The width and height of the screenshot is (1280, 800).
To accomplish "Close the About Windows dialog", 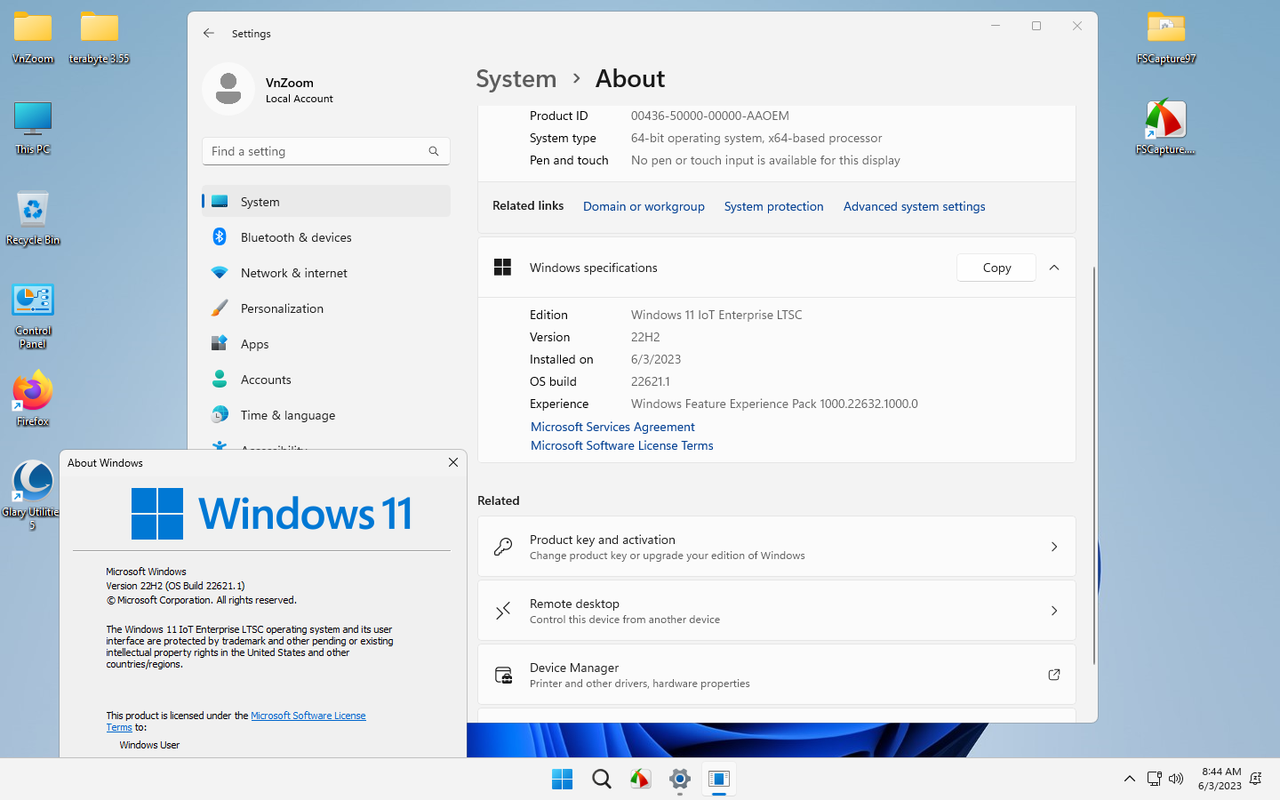I will [453, 462].
